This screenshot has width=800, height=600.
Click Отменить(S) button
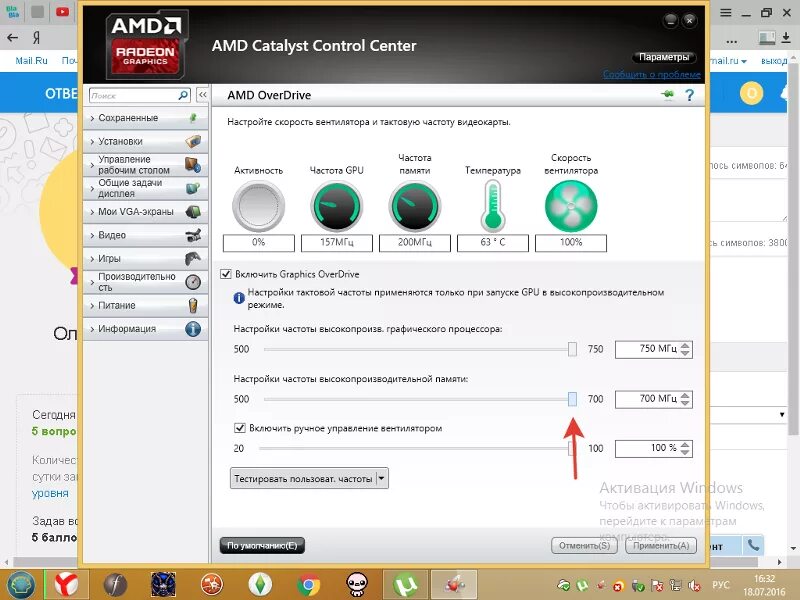click(x=585, y=545)
